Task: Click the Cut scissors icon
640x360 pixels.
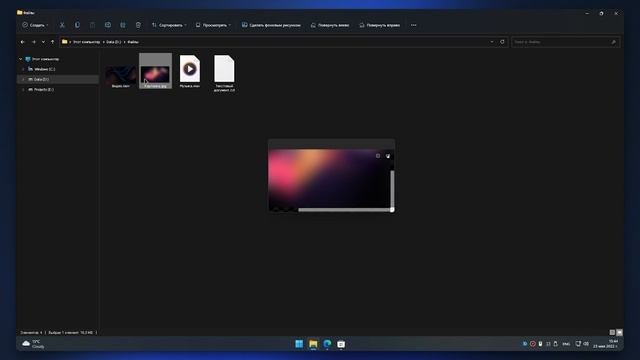Action: (62, 25)
